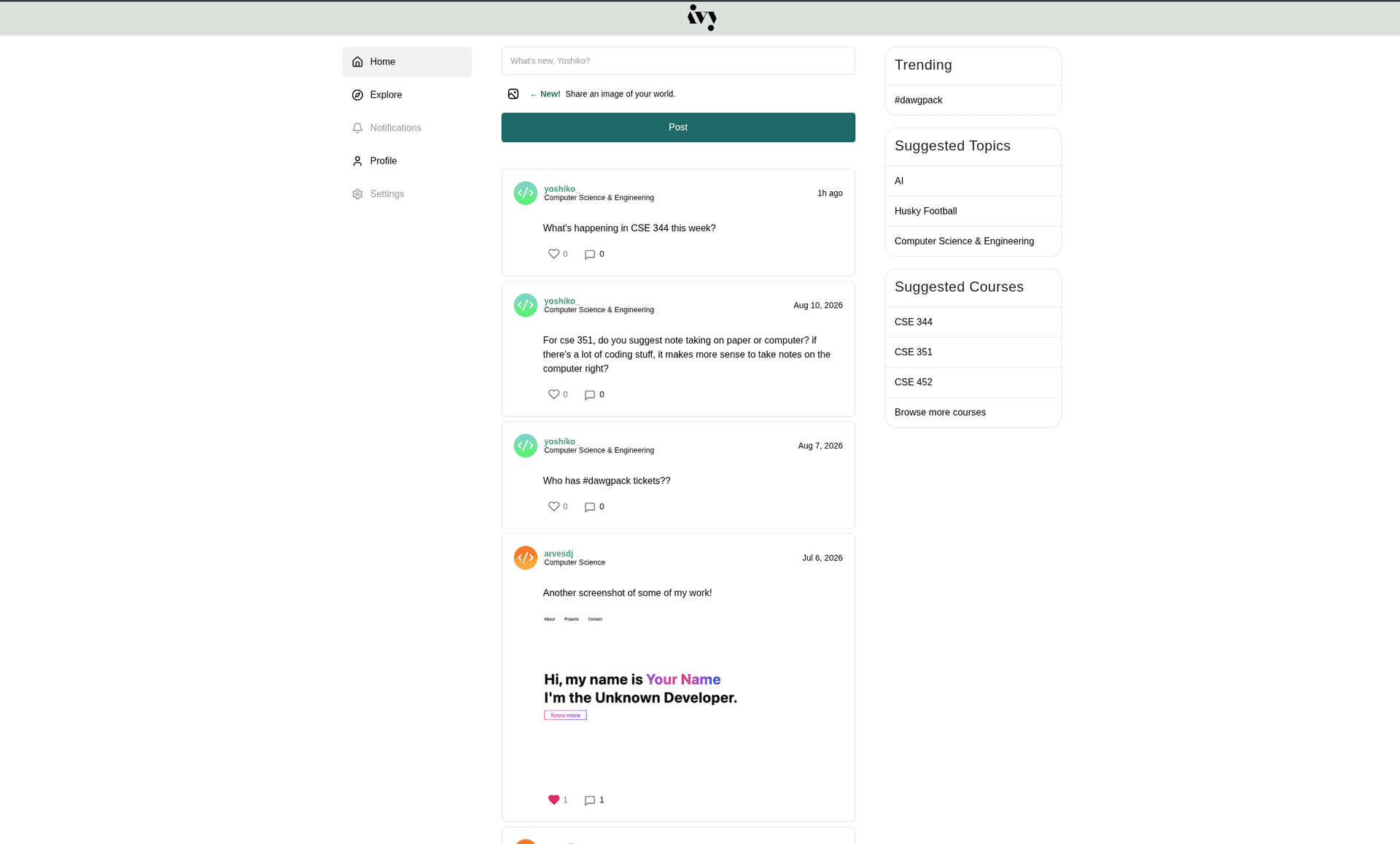Click the arvesdj username link

click(x=559, y=554)
